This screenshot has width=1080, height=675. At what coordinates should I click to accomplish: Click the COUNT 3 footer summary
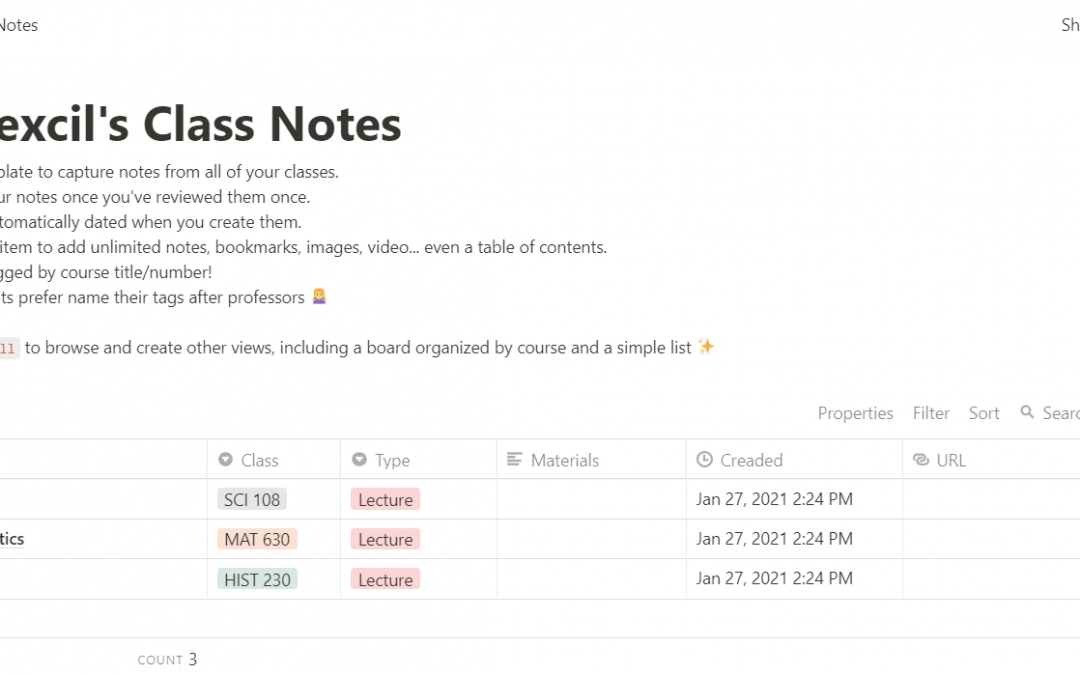[x=167, y=659]
